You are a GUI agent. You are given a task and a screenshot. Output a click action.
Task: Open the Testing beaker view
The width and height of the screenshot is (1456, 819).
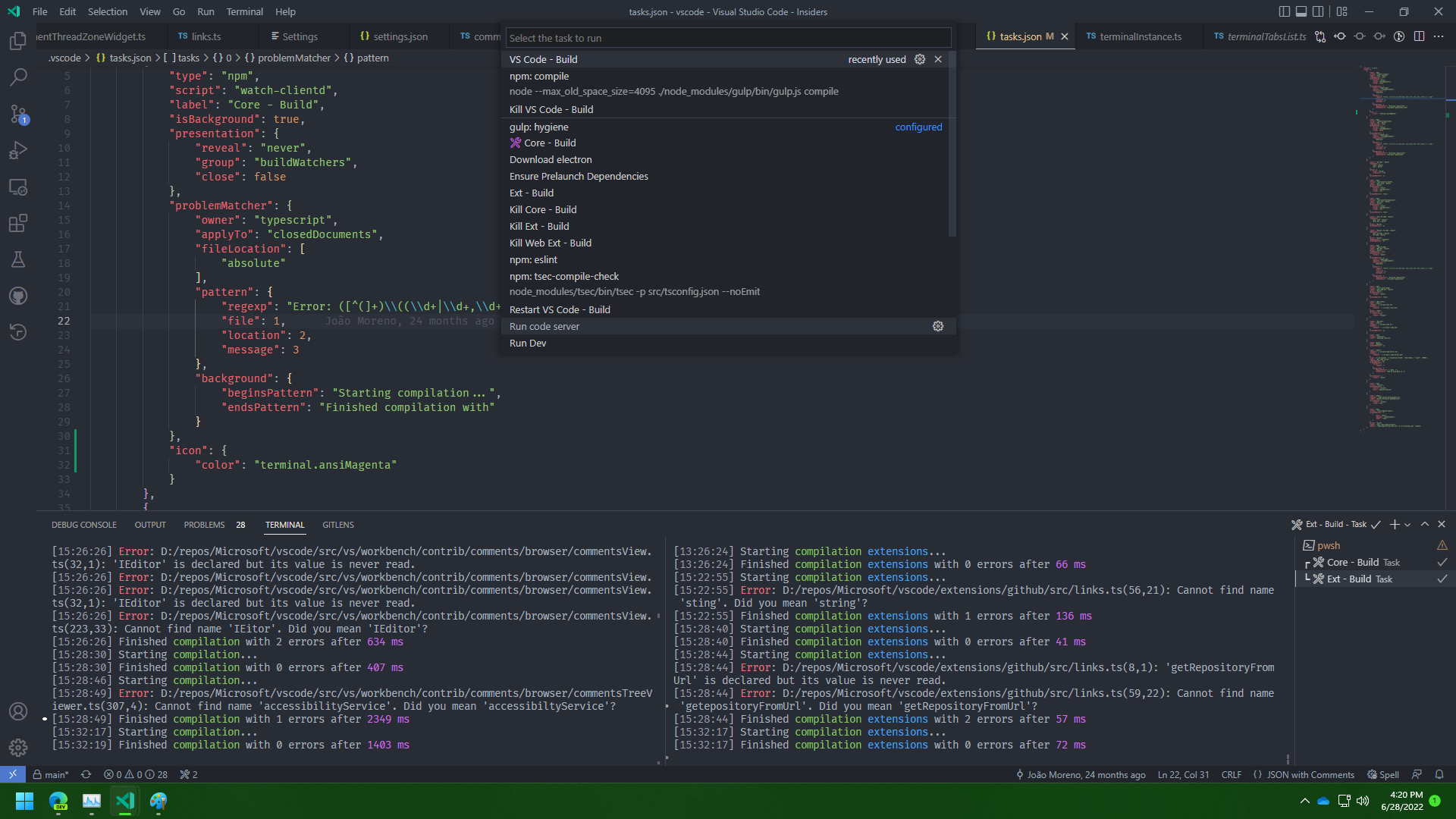18,259
